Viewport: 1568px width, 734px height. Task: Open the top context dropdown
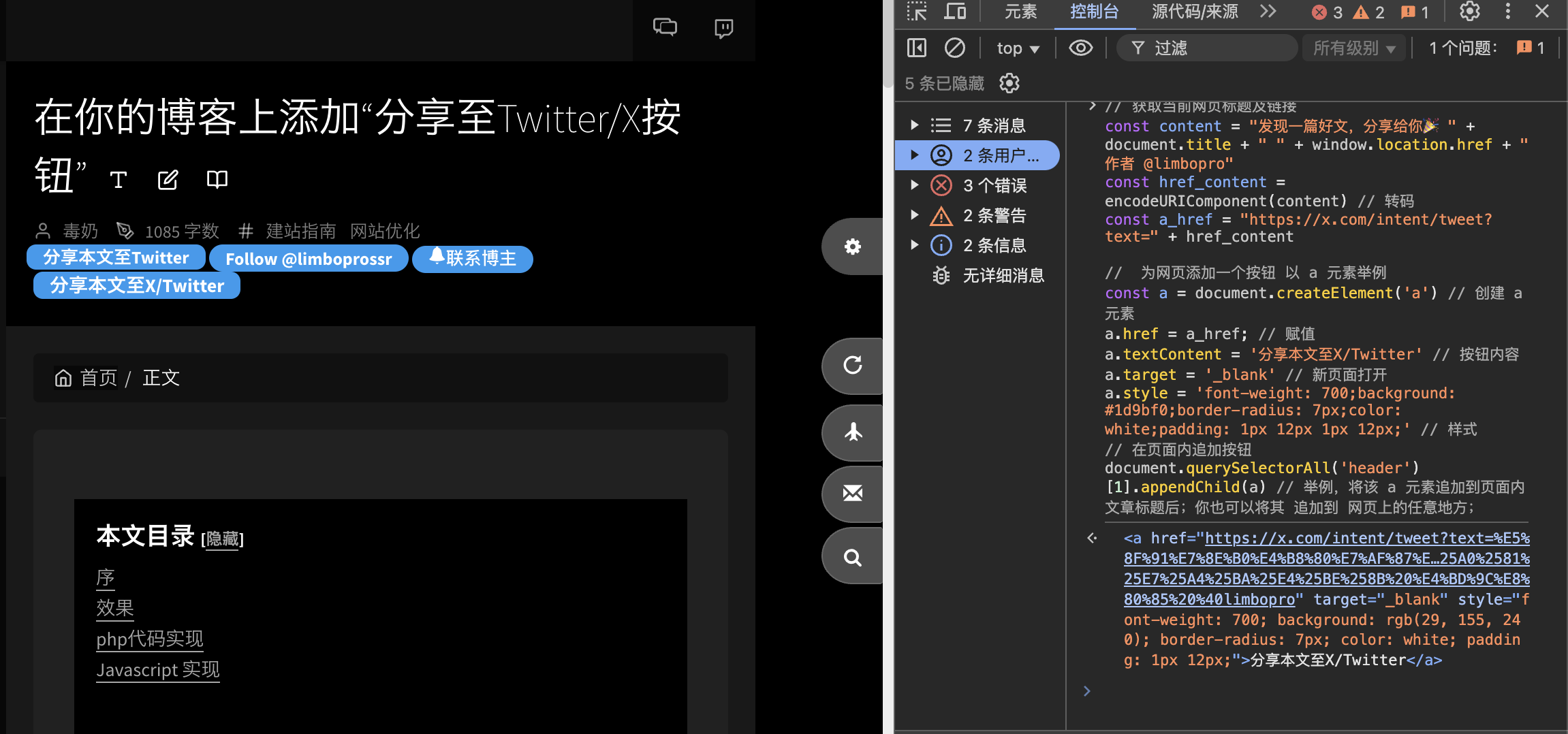[x=1018, y=48]
